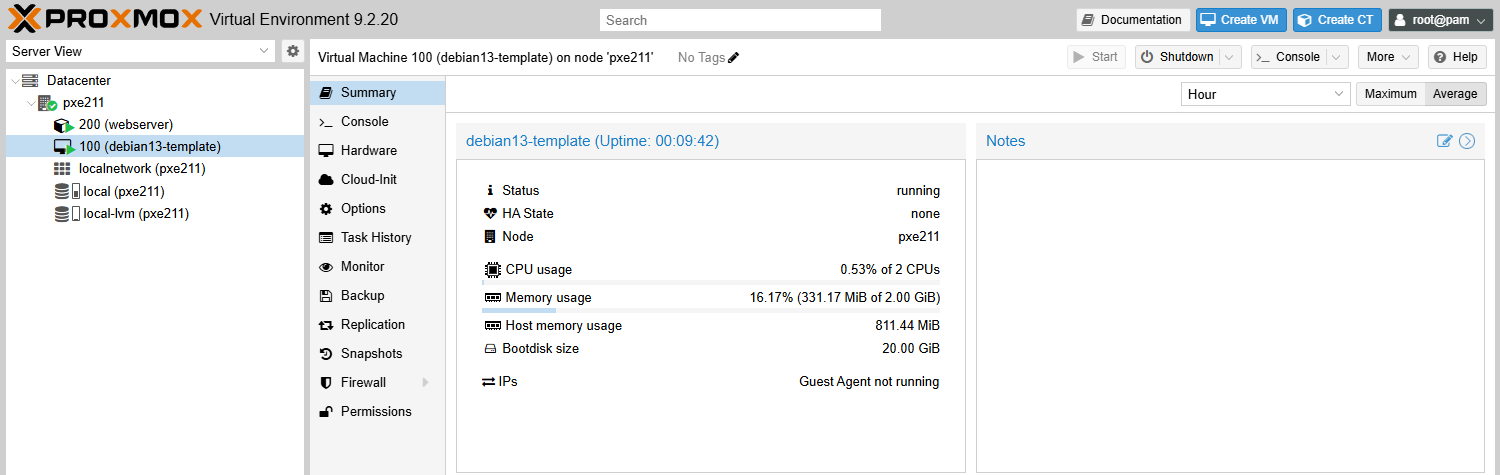
Task: Click the Summary book icon
Action: pyautogui.click(x=325, y=92)
